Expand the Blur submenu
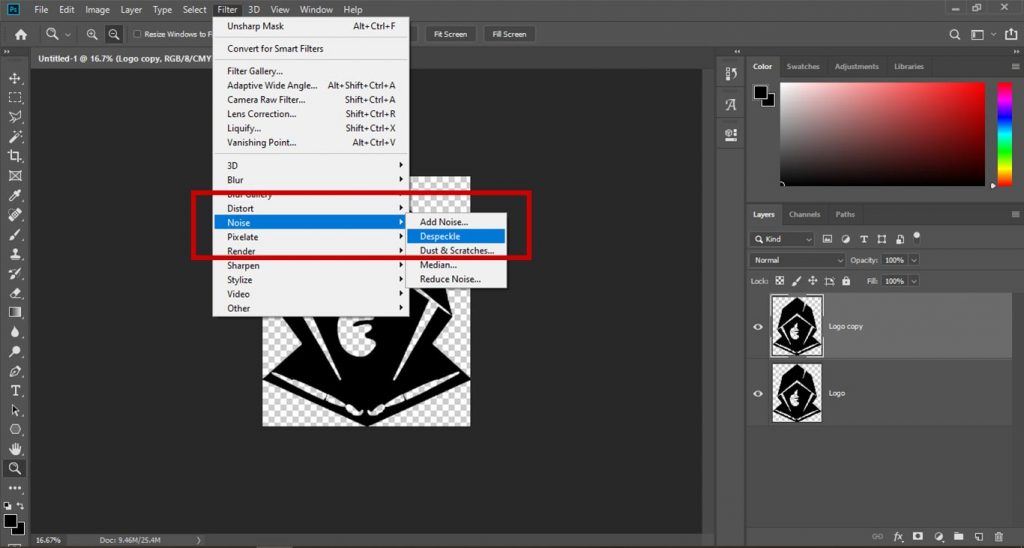 (311, 180)
